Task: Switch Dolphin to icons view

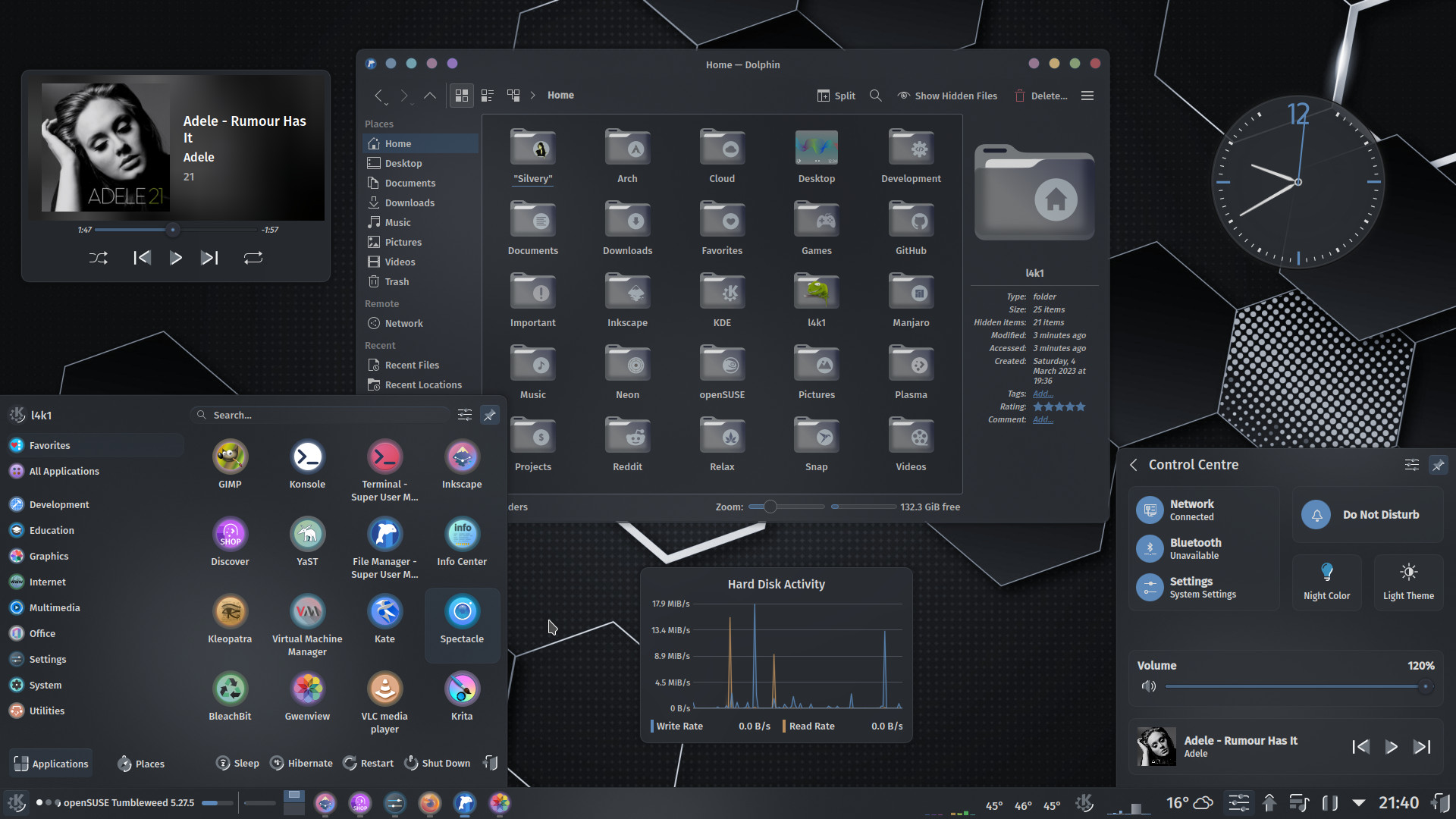Action: pos(461,96)
